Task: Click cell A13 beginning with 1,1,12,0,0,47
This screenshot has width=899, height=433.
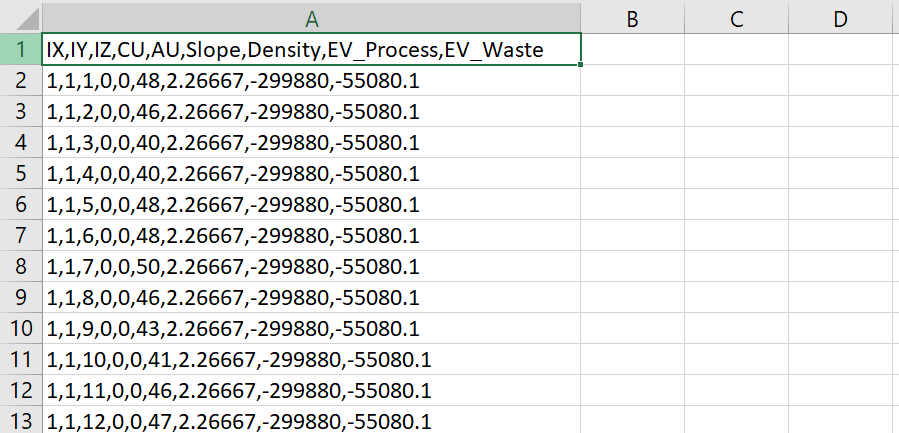Action: [x=311, y=420]
